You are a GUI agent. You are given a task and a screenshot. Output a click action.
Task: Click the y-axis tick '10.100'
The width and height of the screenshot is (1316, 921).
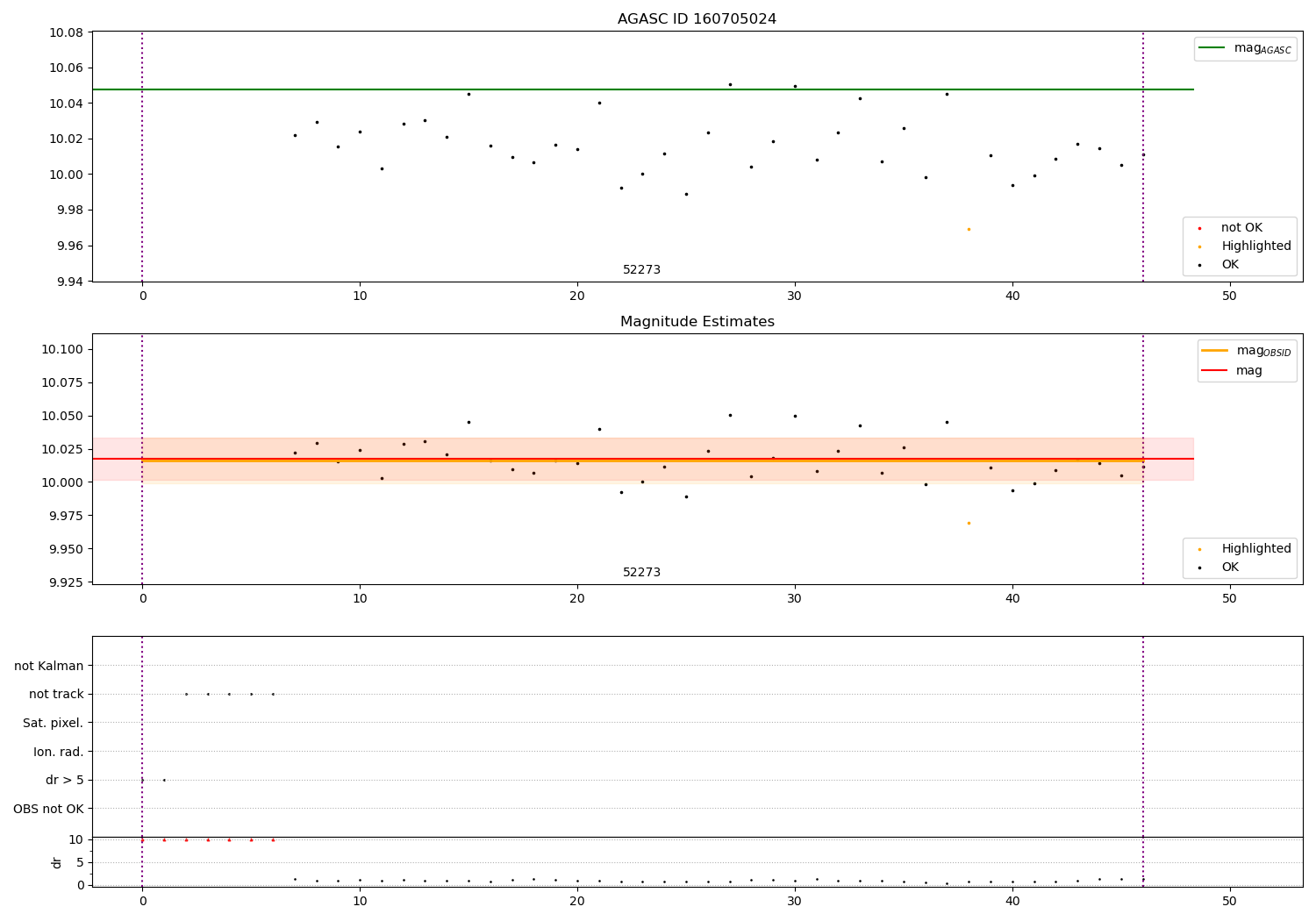tap(62, 349)
